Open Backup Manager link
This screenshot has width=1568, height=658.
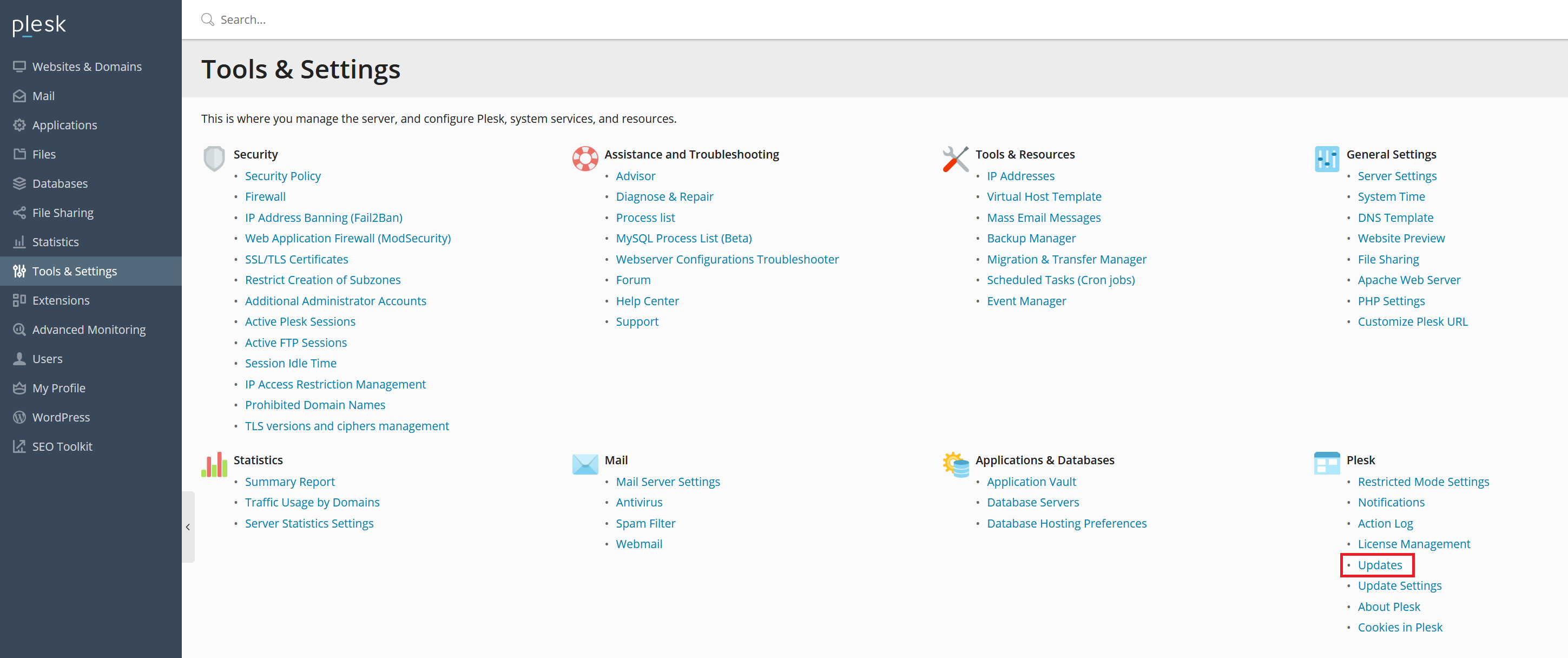[x=1031, y=238]
